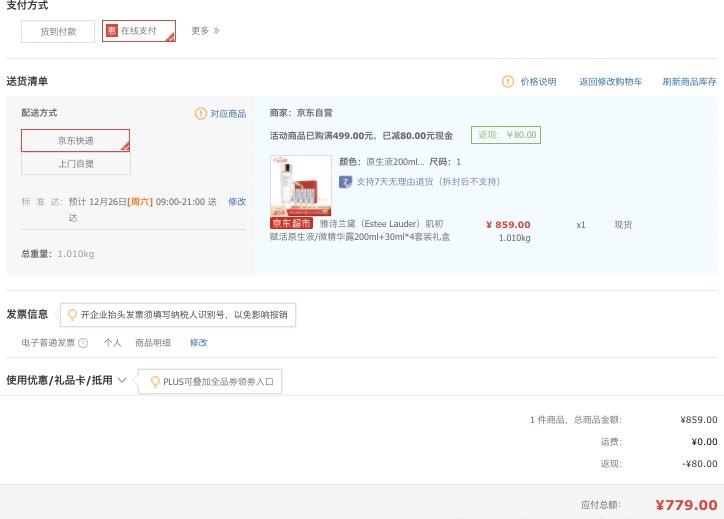Click the 价格说明 info icon
This screenshot has height=519, width=724.
(x=507, y=82)
